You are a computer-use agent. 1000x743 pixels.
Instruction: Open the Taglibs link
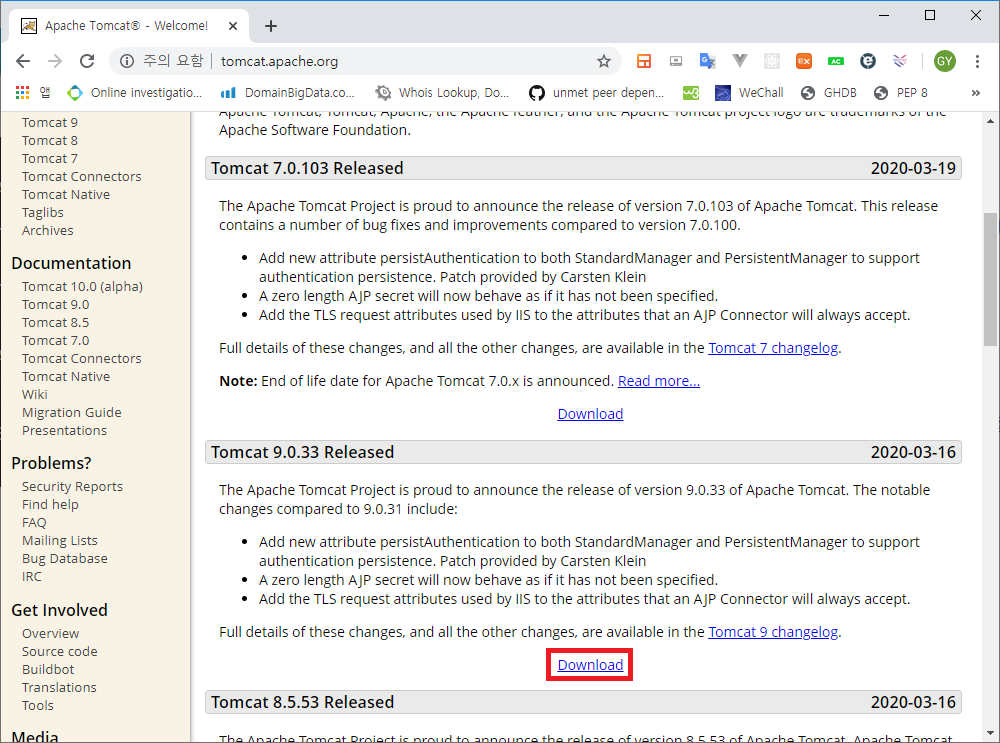43,212
